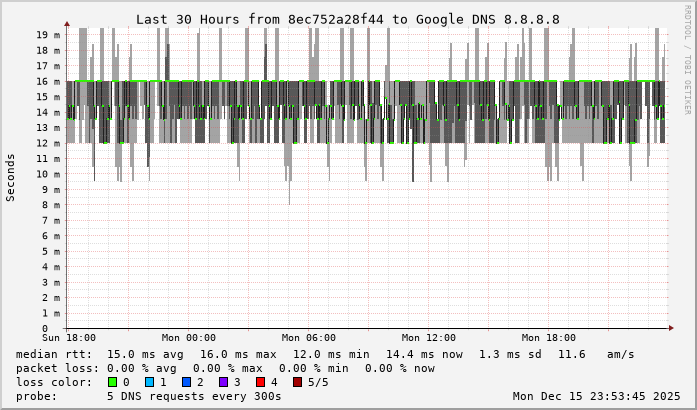Click the 'Seconds' y-axis label

[x=11, y=177]
